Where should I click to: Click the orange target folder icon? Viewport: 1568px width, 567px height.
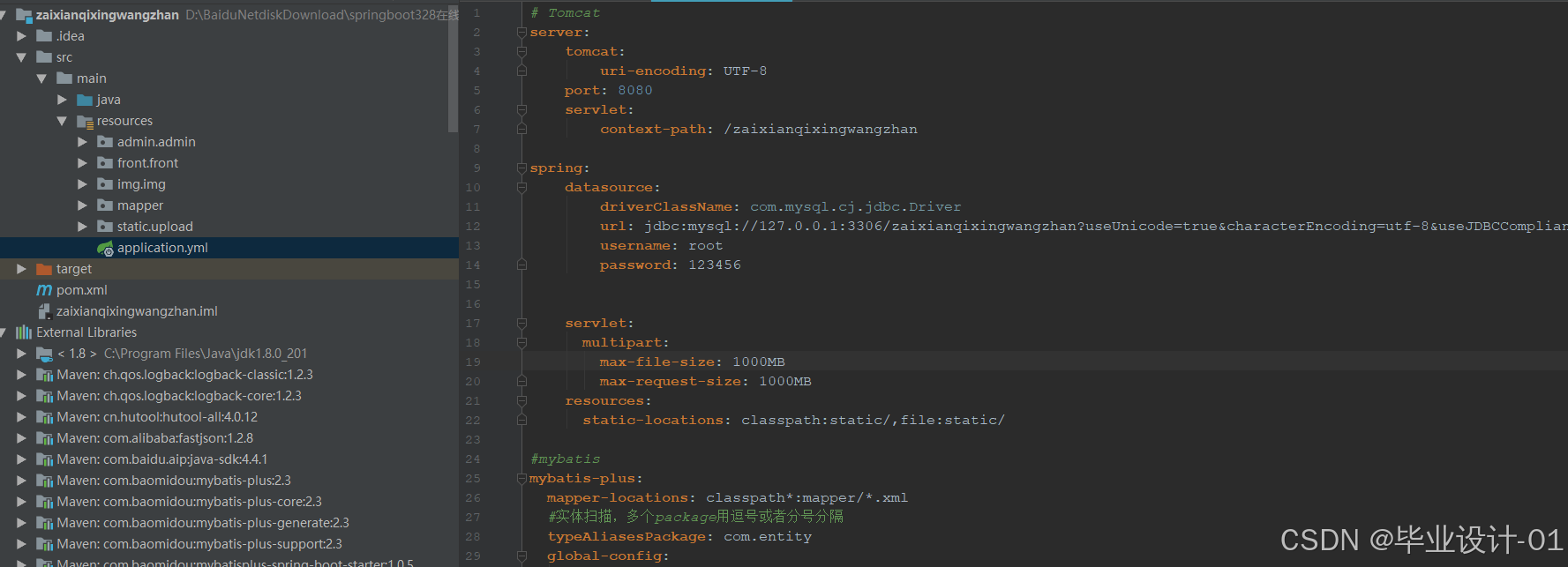(44, 269)
